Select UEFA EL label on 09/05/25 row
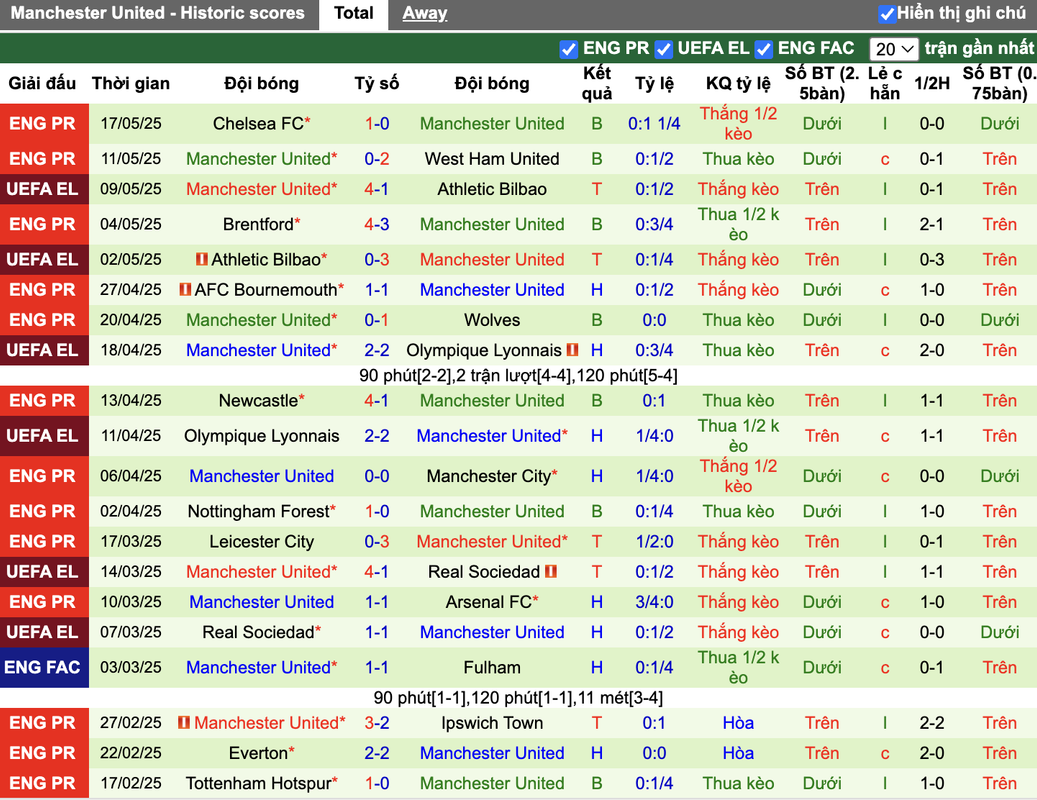 [x=44, y=189]
